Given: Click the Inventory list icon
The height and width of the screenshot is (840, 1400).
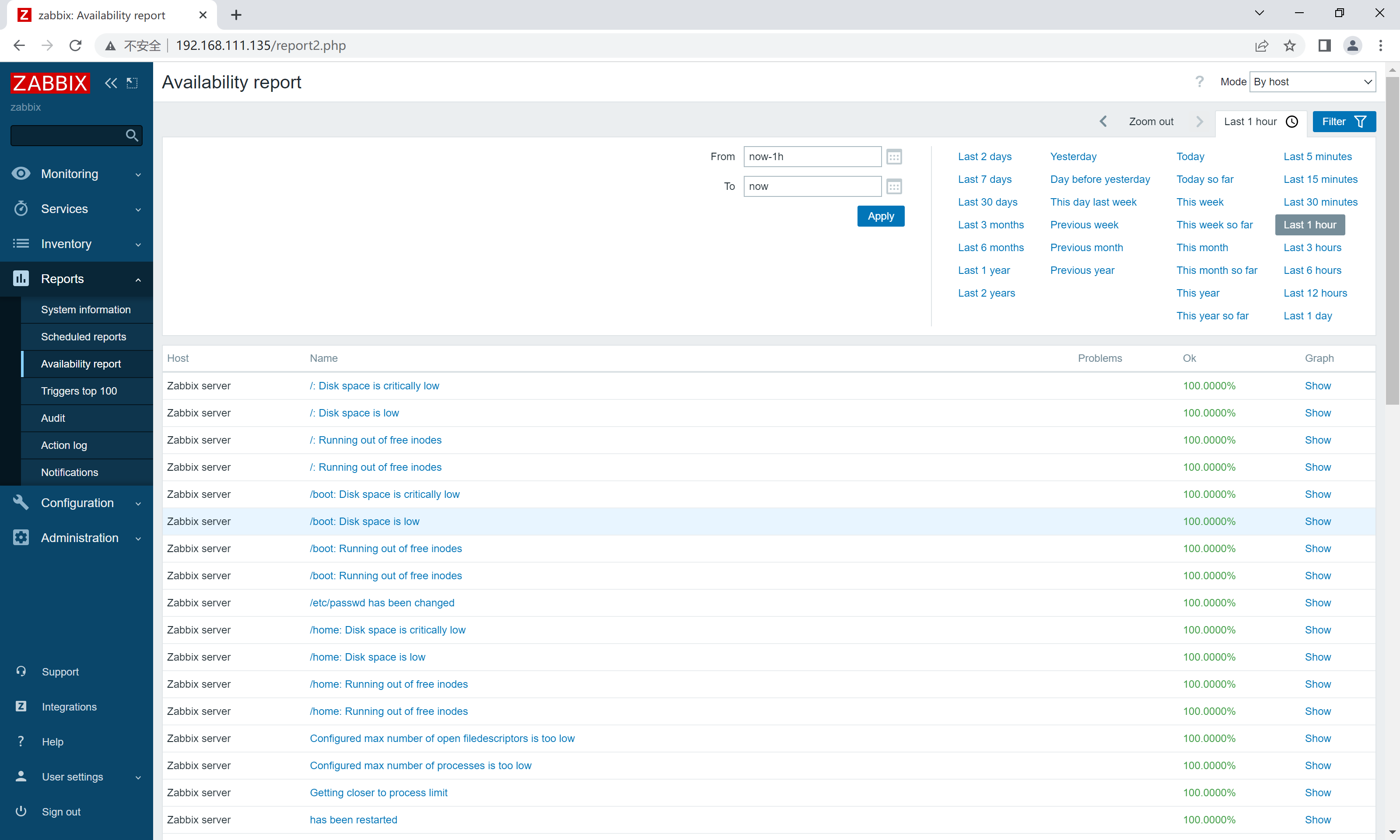Looking at the screenshot, I should tap(21, 243).
